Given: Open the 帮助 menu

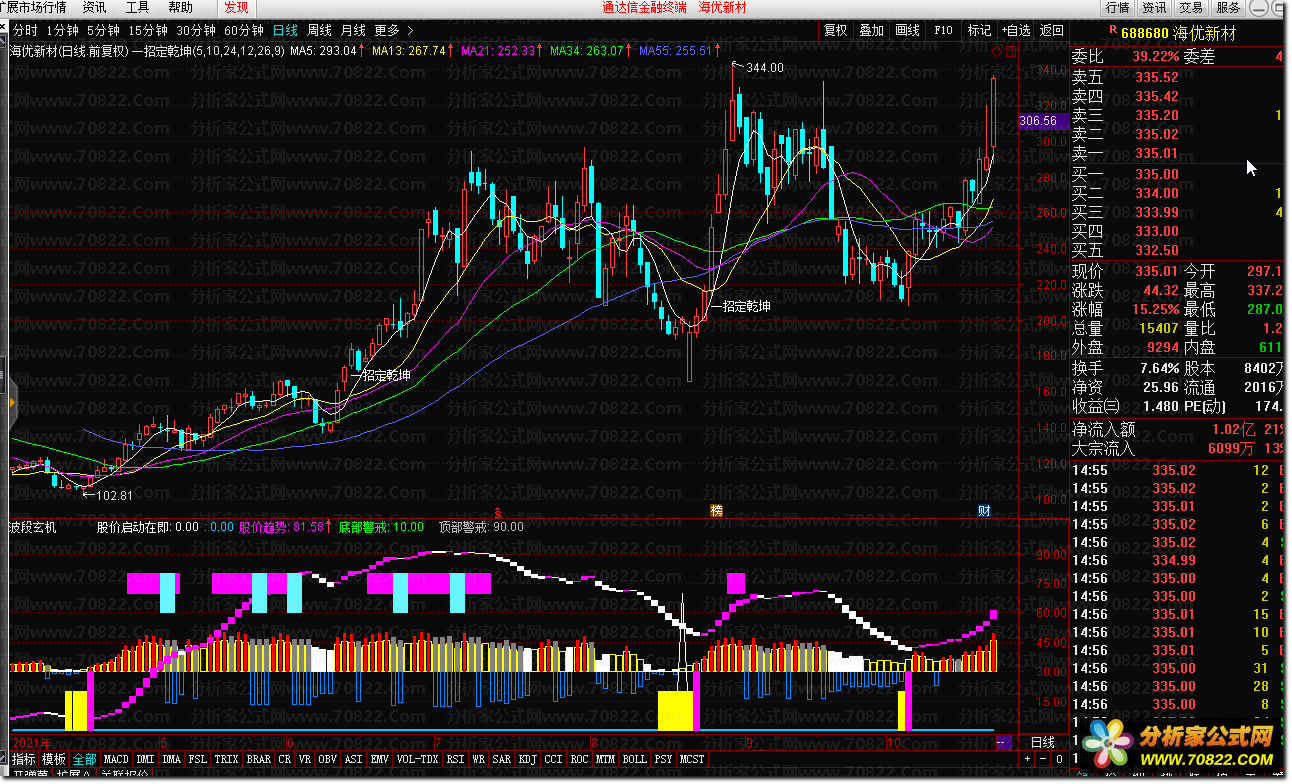Looking at the screenshot, I should (180, 8).
